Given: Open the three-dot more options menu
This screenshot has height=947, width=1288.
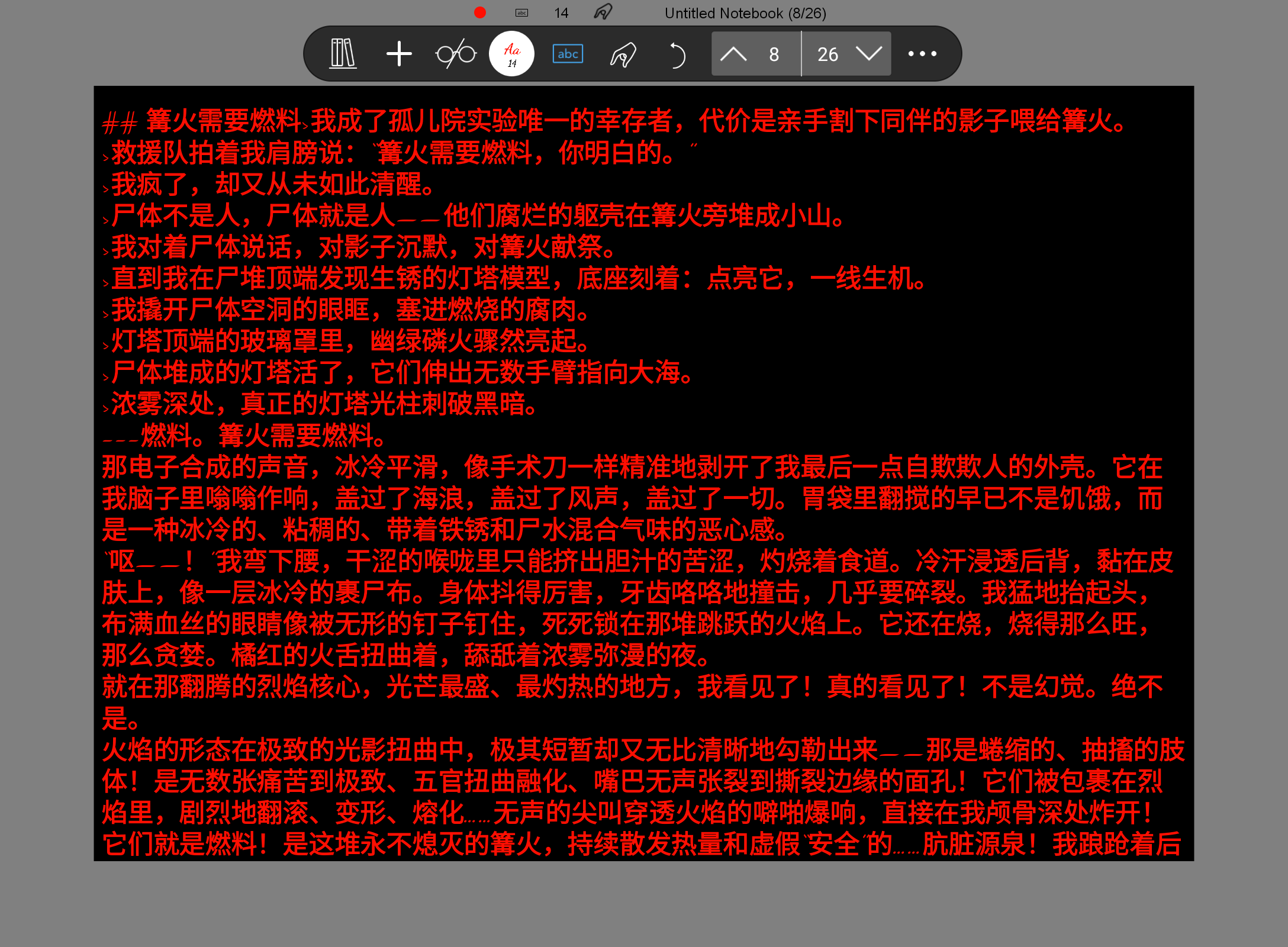Looking at the screenshot, I should coord(922,54).
